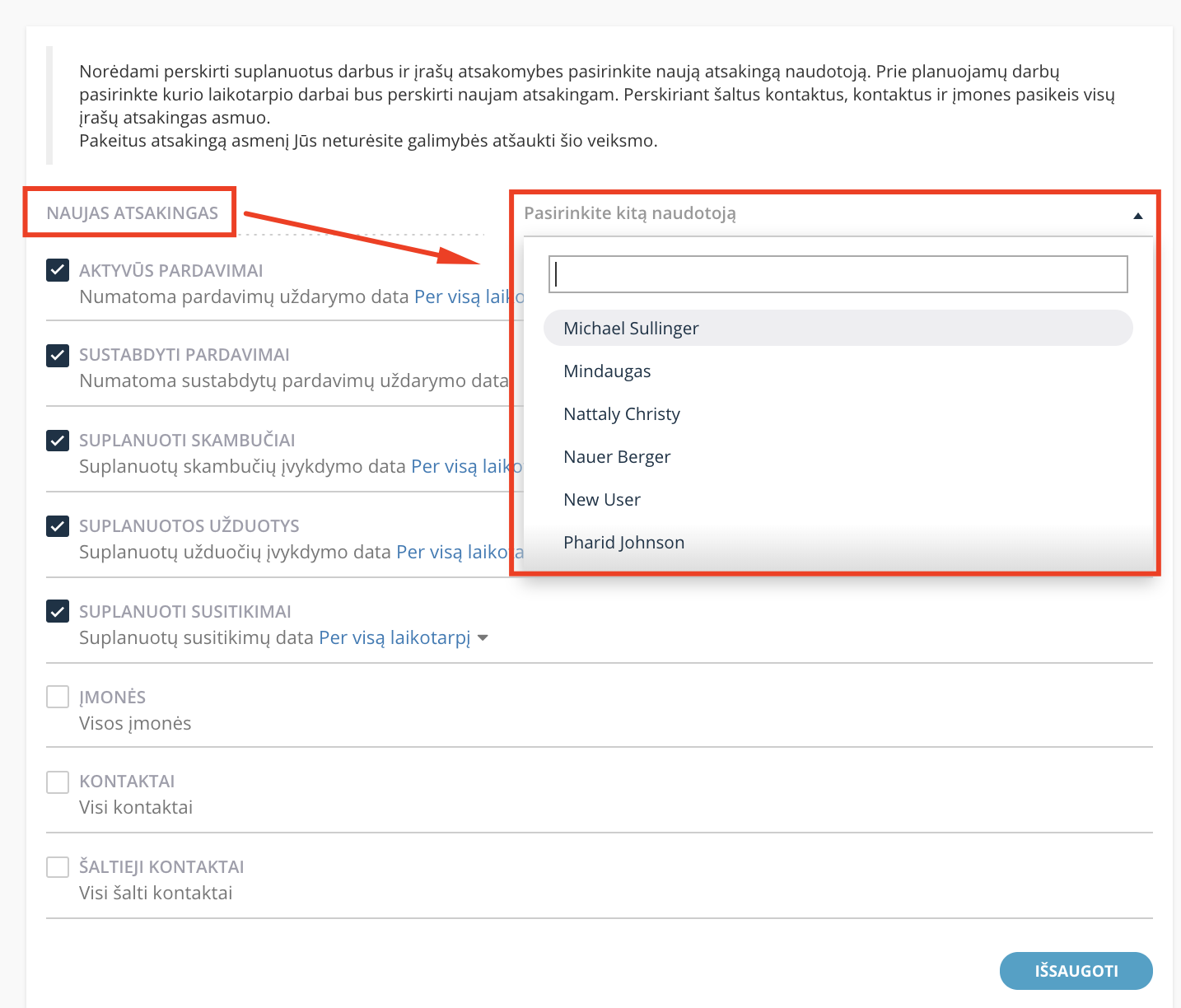Click the Visi šalti kontaktai text
This screenshot has width=1181, height=1008.
(156, 893)
